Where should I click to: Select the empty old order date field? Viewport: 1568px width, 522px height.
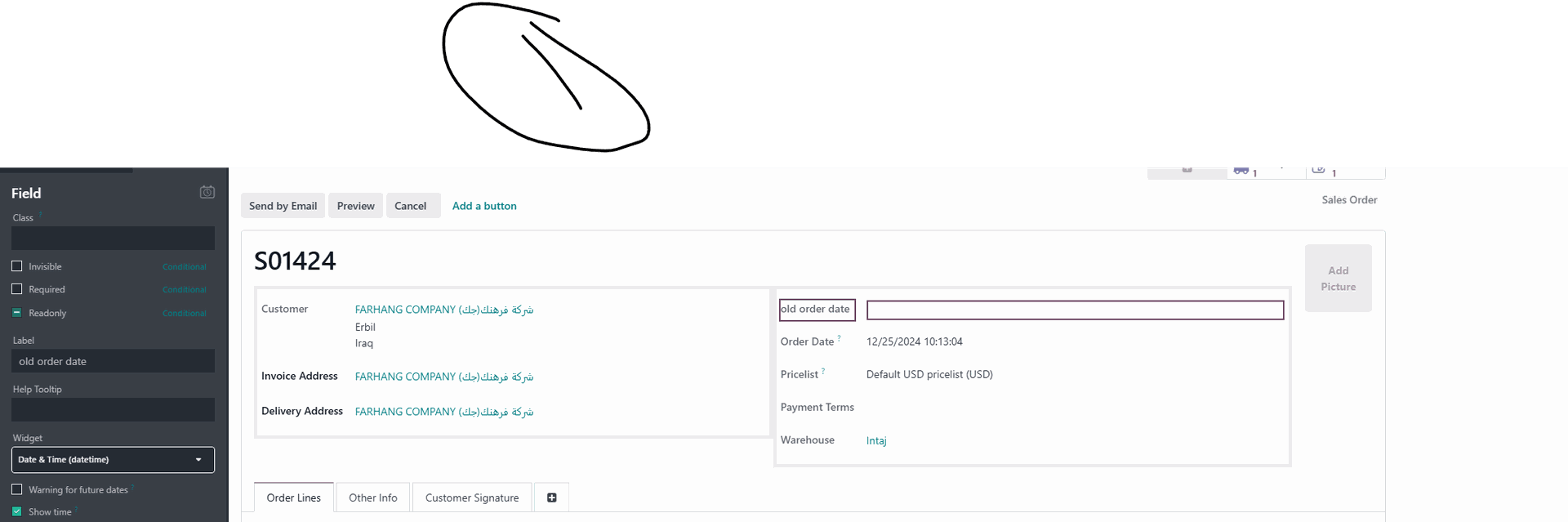[1075, 310]
